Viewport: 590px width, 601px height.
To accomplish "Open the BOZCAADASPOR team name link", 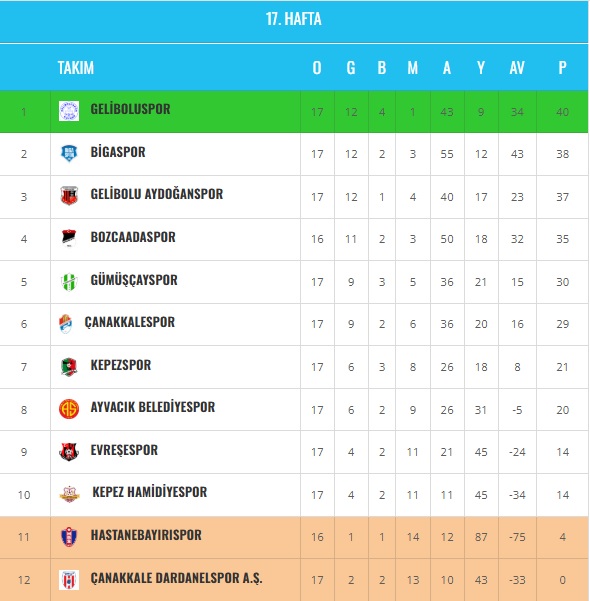I will (133, 237).
